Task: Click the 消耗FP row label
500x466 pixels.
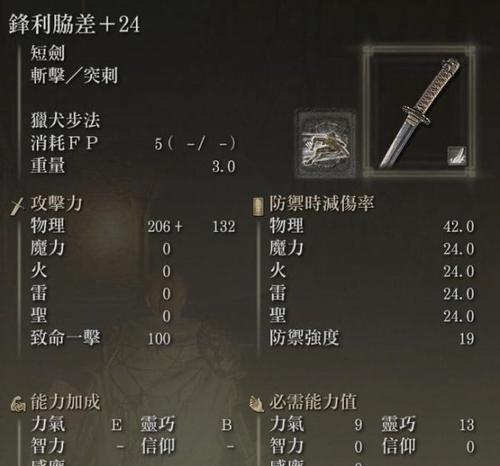Action: [x=64, y=143]
